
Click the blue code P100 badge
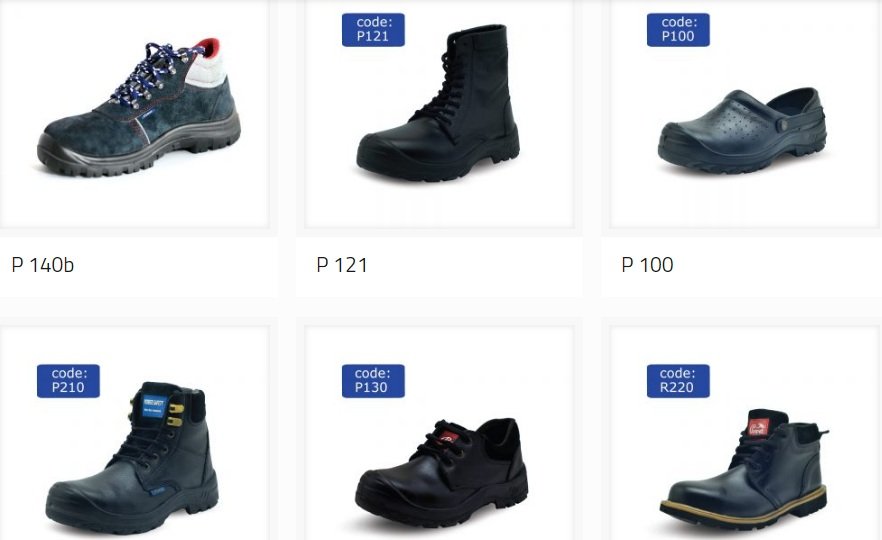tap(678, 30)
